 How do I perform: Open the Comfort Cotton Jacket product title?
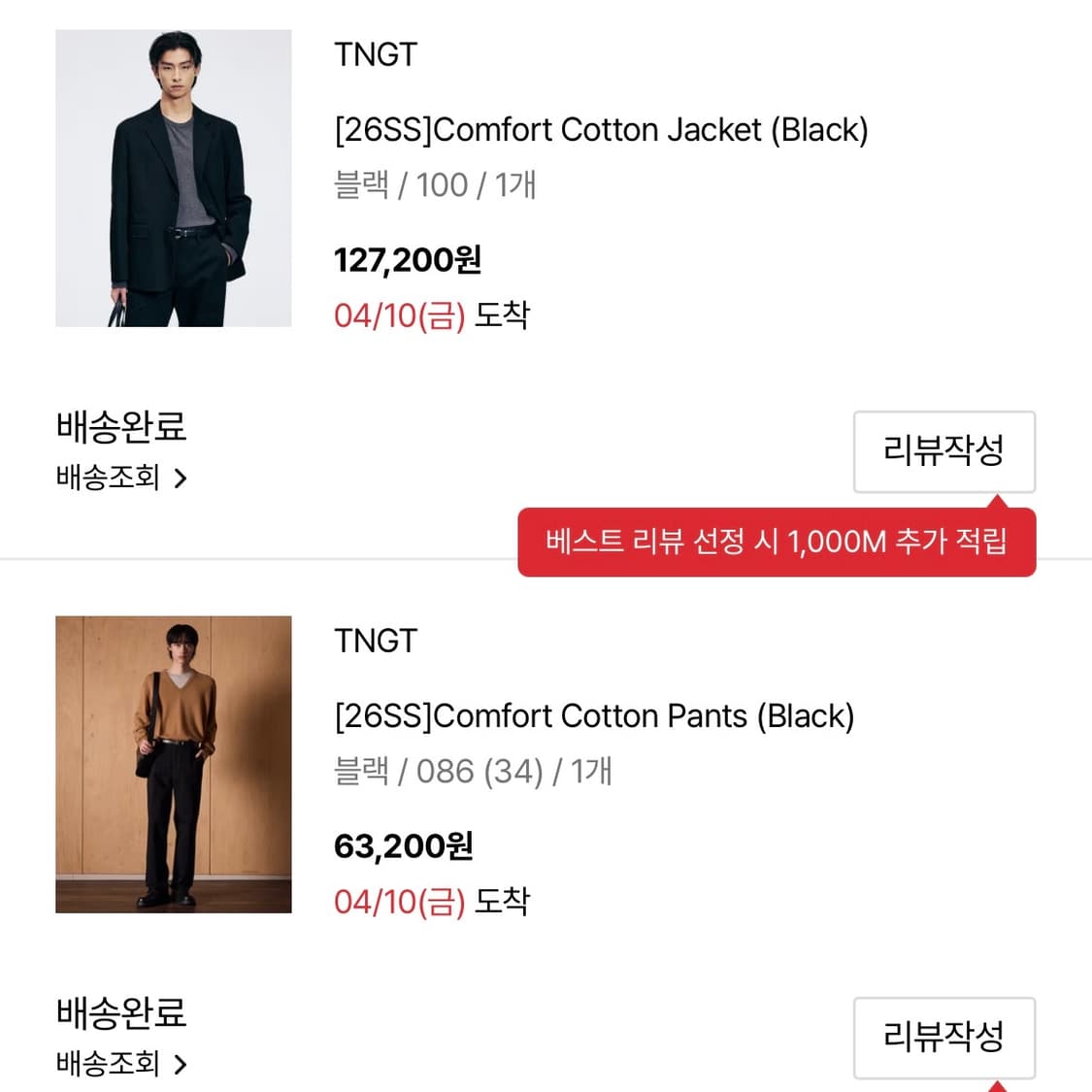tap(600, 129)
